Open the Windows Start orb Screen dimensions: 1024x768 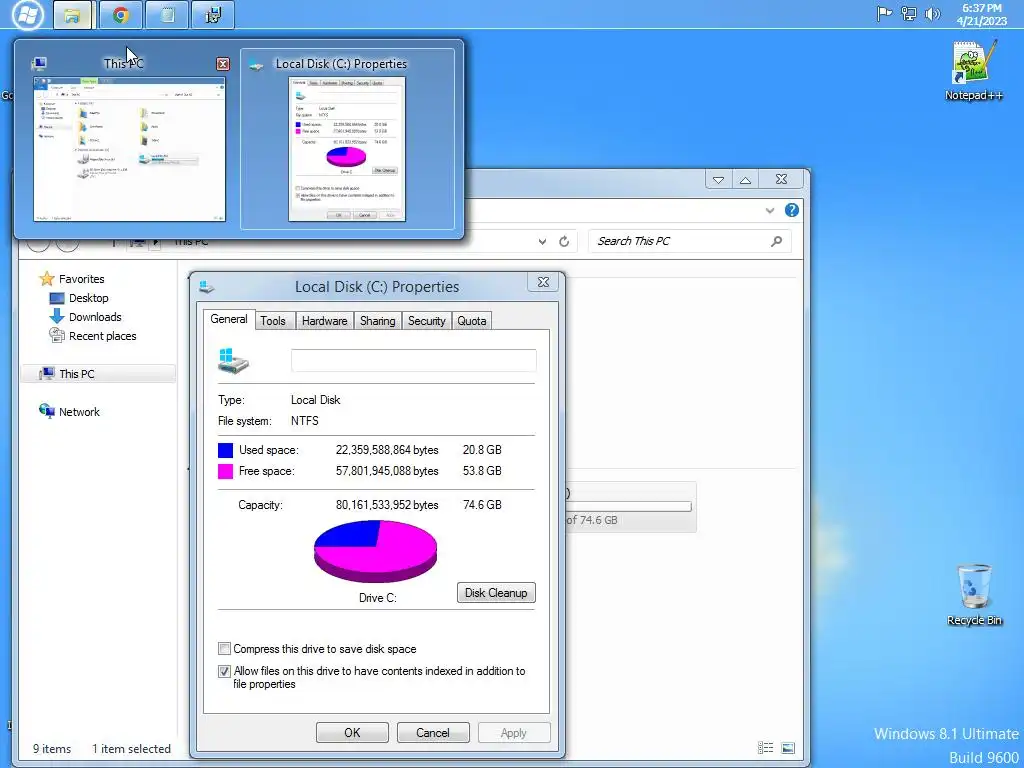[28, 14]
